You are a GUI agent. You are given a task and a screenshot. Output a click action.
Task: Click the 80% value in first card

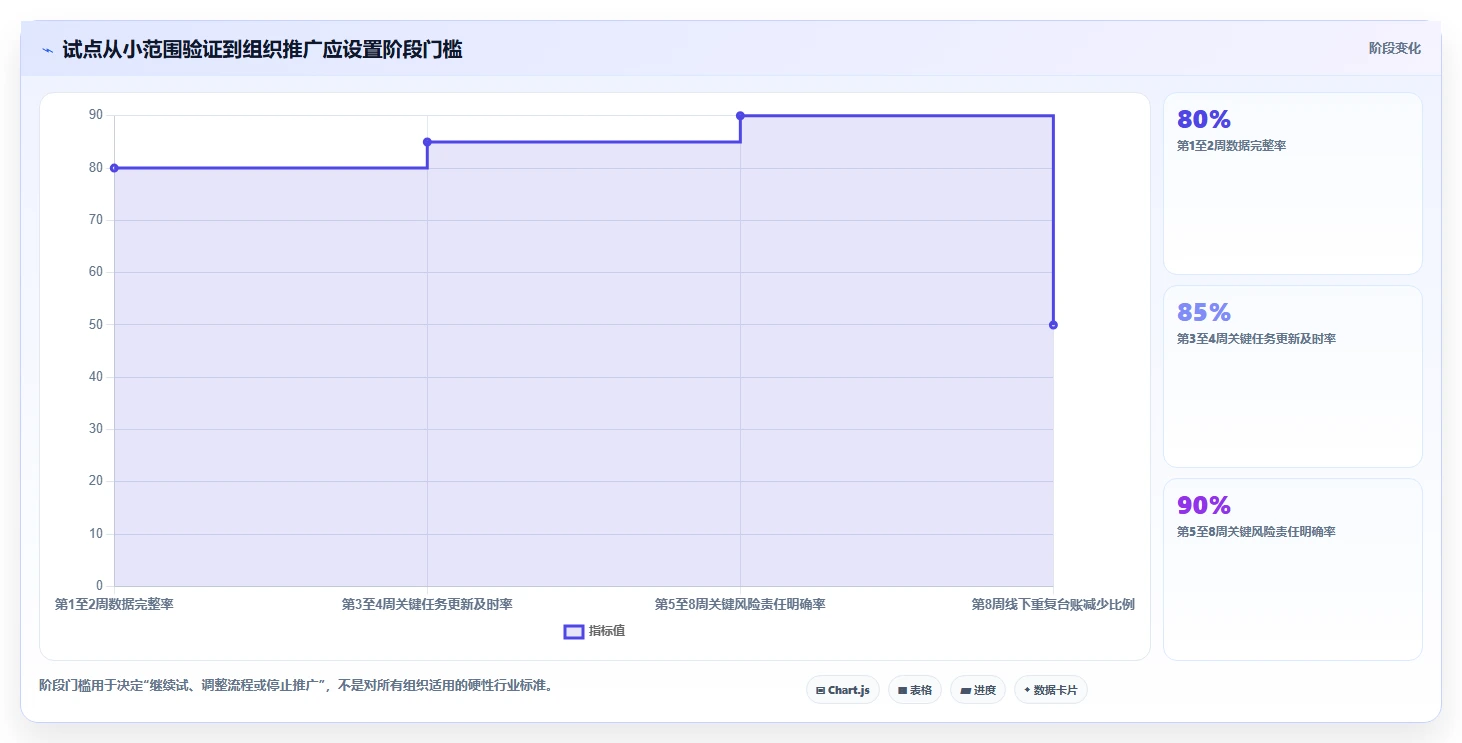[x=1204, y=119]
